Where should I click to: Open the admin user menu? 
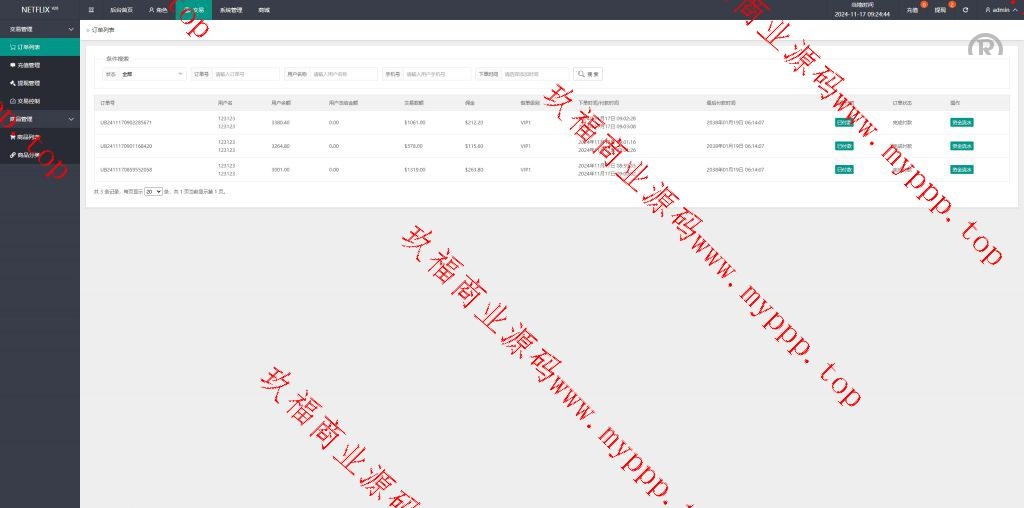click(998, 10)
